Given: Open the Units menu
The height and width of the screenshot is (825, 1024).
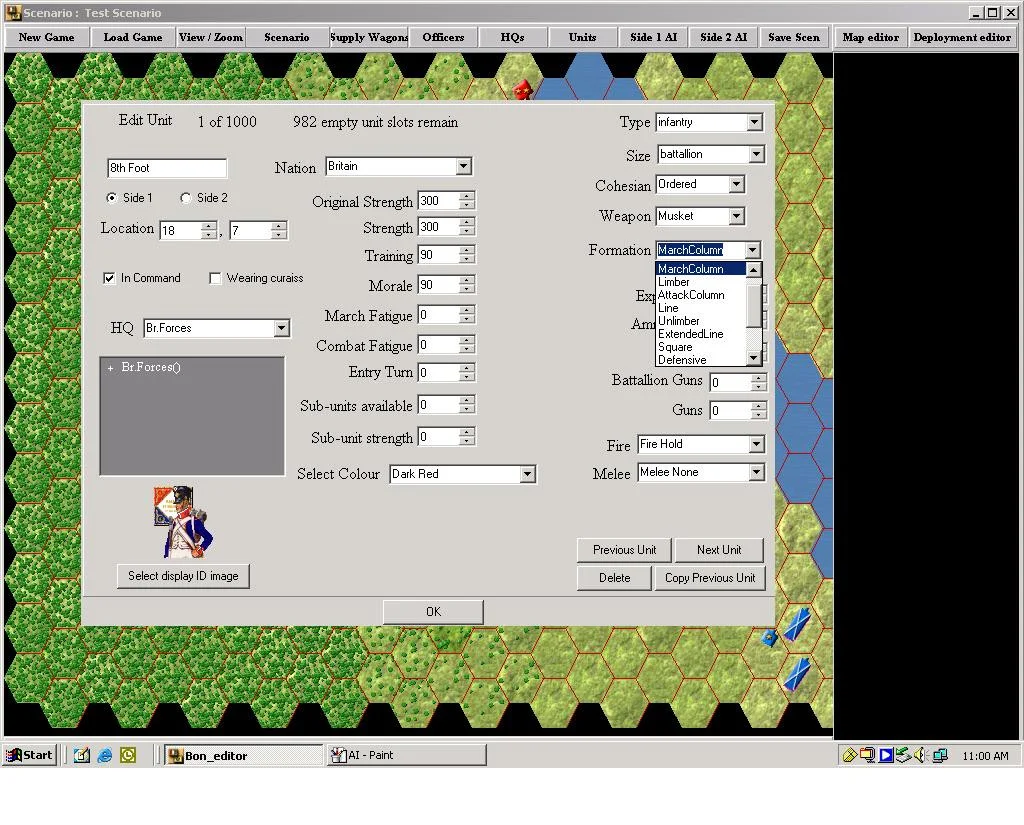Looking at the screenshot, I should [582, 37].
